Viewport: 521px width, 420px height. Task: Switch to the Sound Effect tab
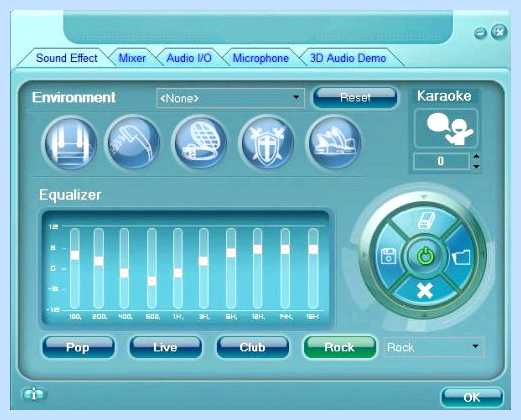tap(67, 58)
